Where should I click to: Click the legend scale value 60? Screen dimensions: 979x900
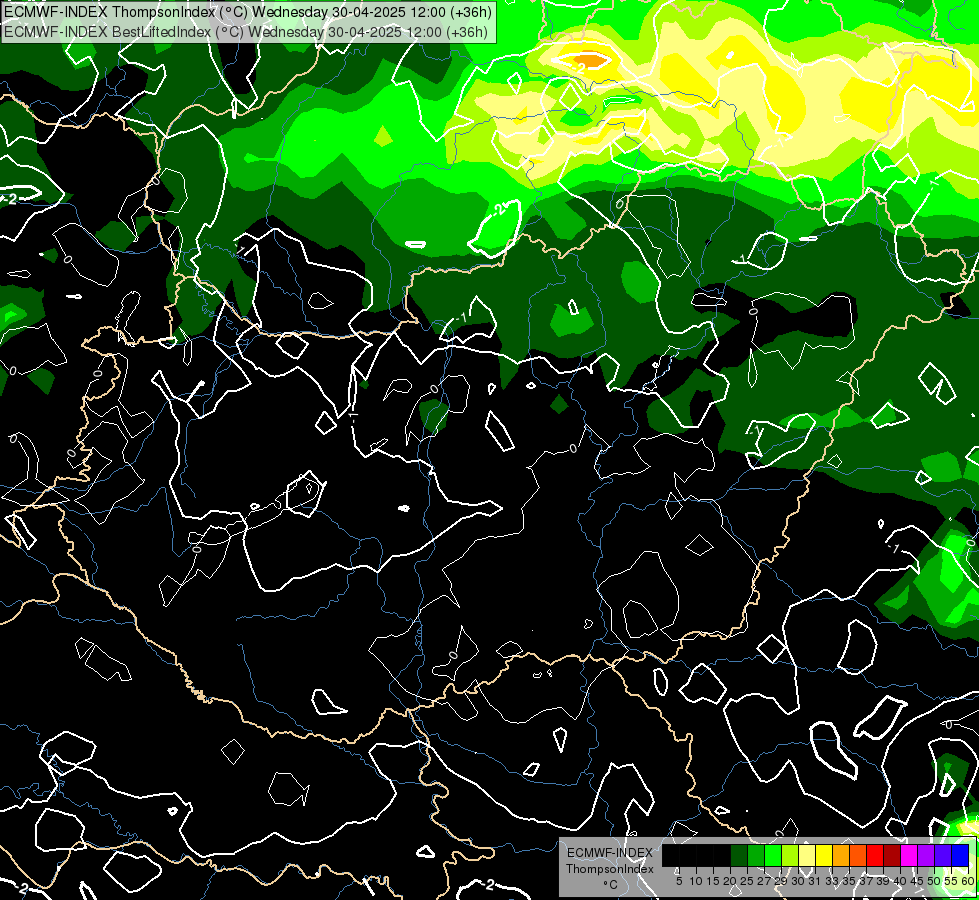coord(968,881)
